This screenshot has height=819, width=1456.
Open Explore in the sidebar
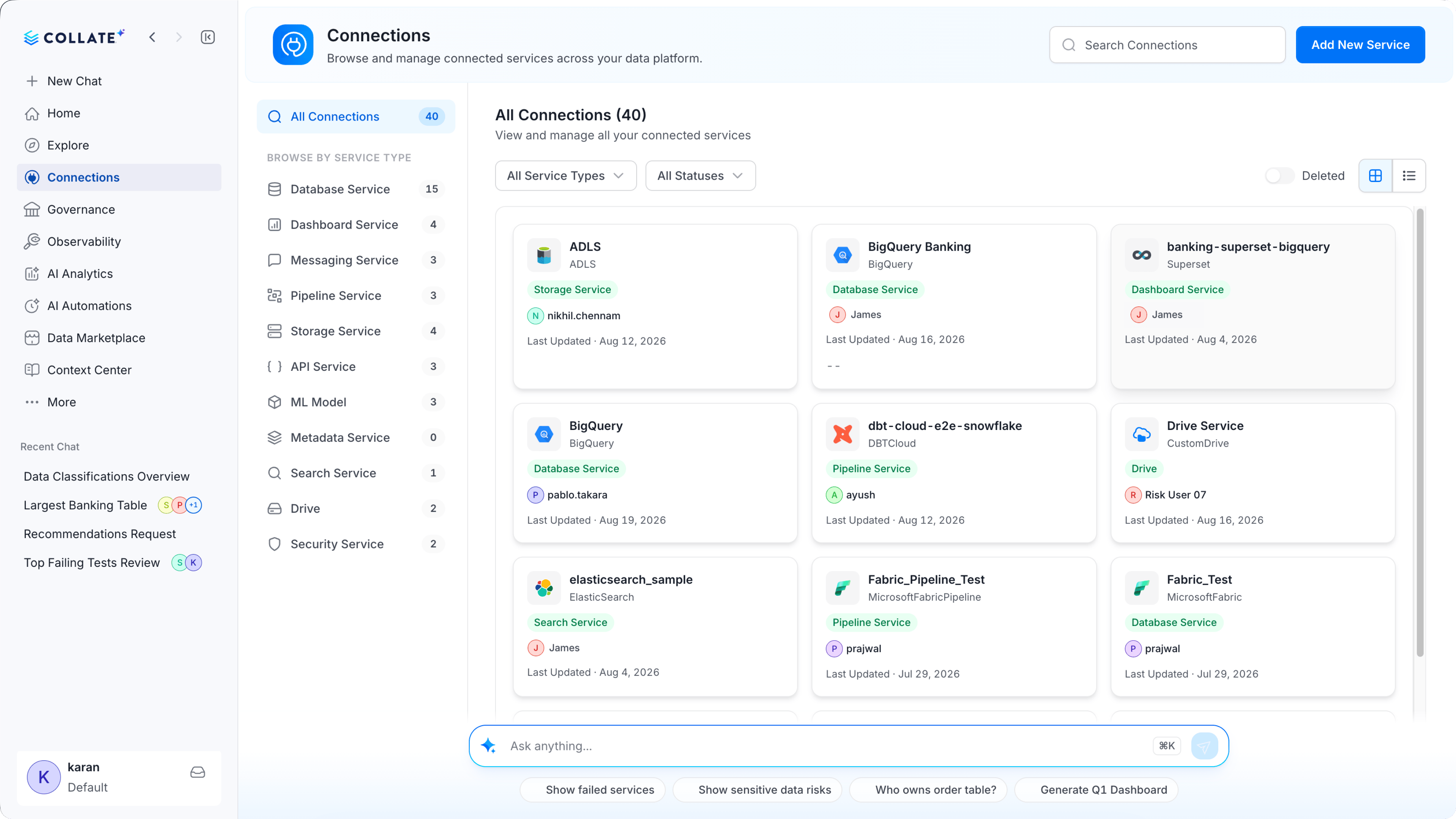pos(119,145)
